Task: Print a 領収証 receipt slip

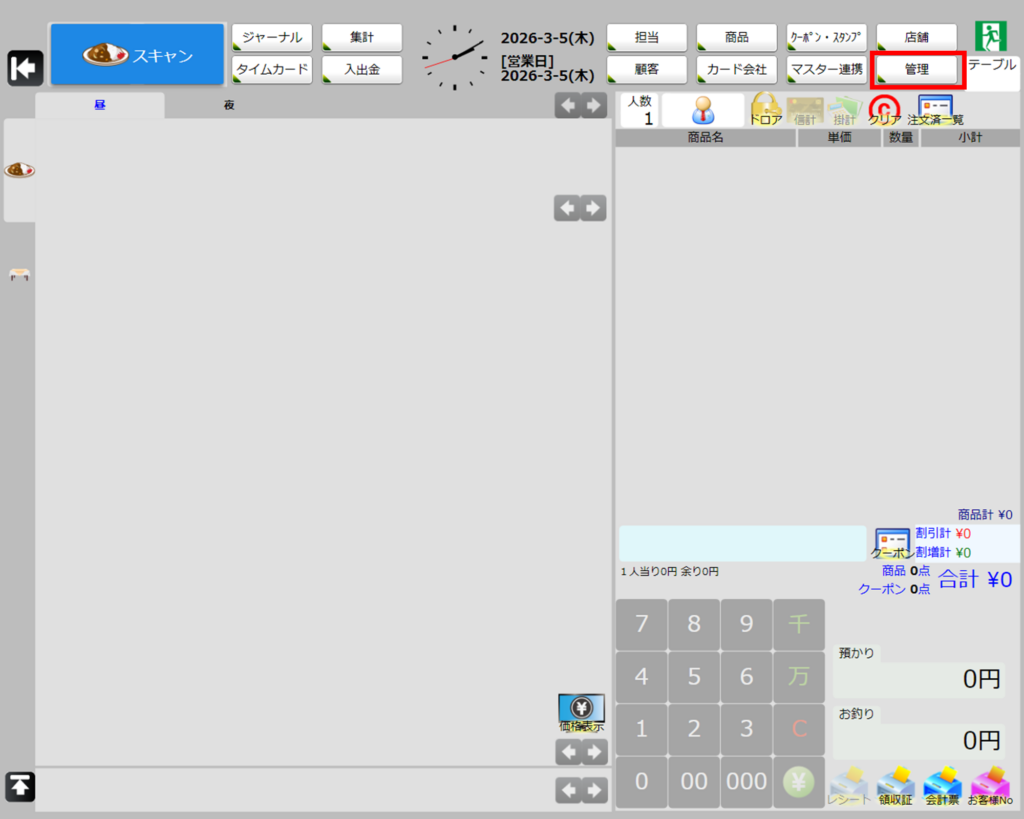Action: [895, 786]
